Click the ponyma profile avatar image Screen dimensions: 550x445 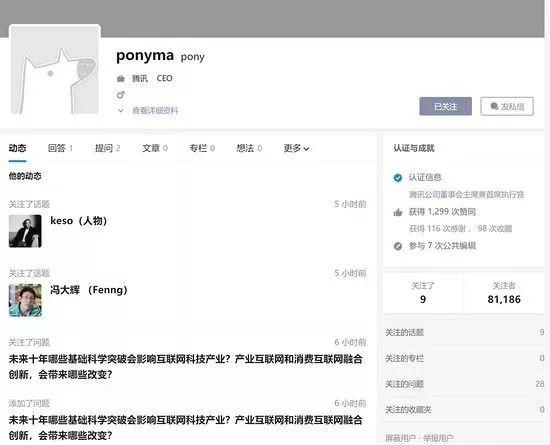pos(55,70)
